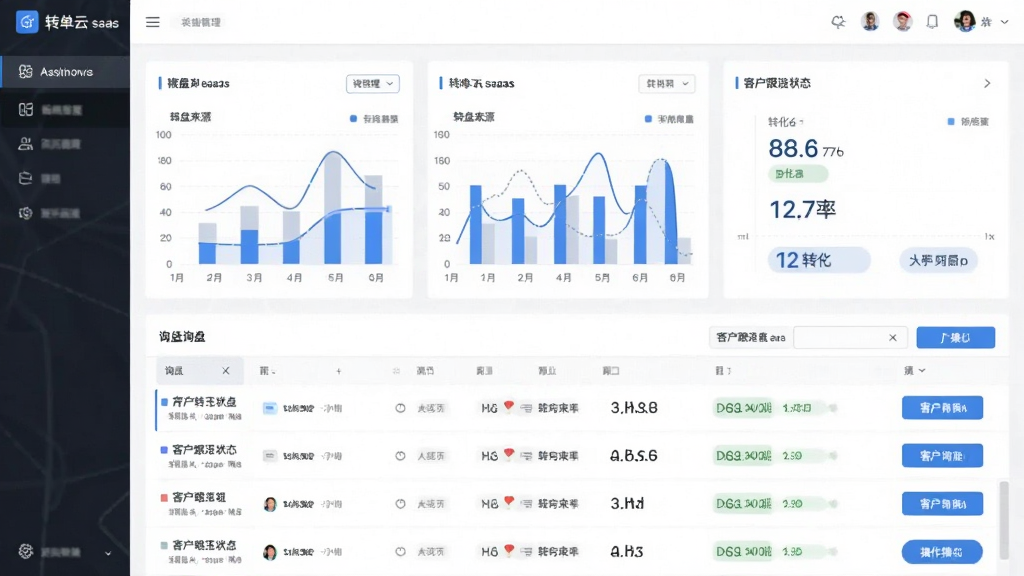This screenshot has height=576, width=1024.
Task: Expand the right-hand stats card with its arrow chevron
Action: coord(987,84)
